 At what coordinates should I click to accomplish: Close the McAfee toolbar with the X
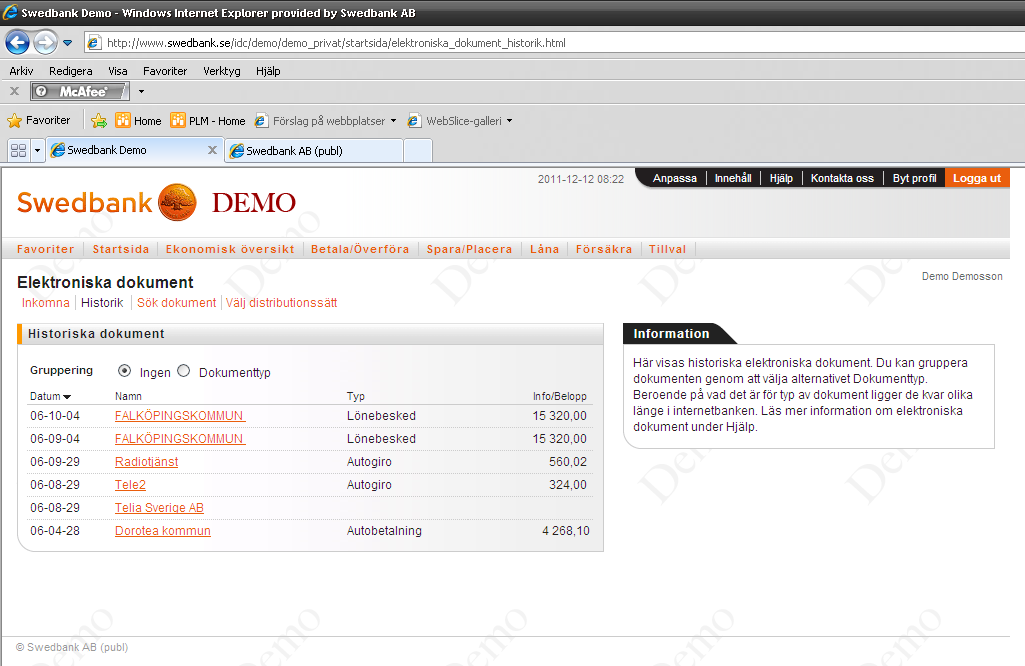click(14, 92)
